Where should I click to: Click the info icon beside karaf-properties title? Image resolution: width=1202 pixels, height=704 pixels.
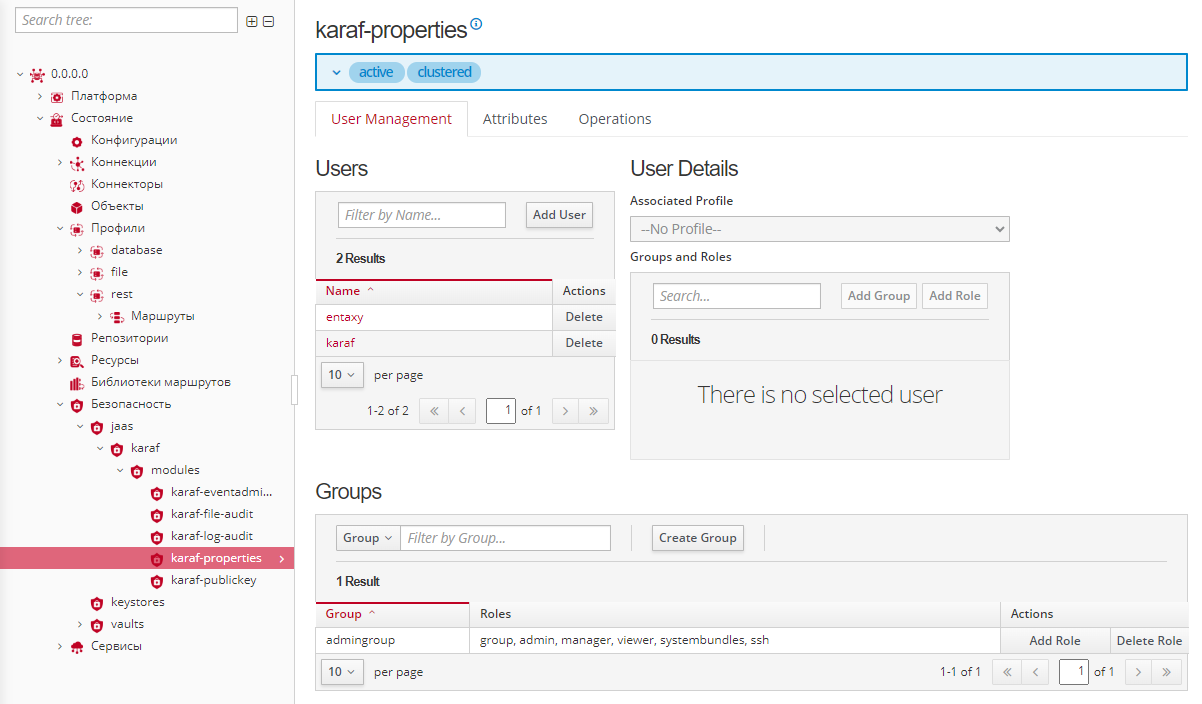point(476,25)
